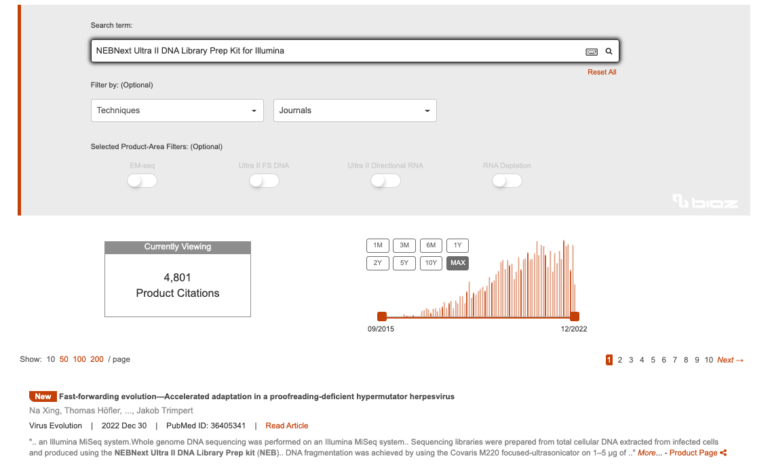Open the virtual keyboard icon in search box
The height and width of the screenshot is (469, 768).
coord(591,51)
